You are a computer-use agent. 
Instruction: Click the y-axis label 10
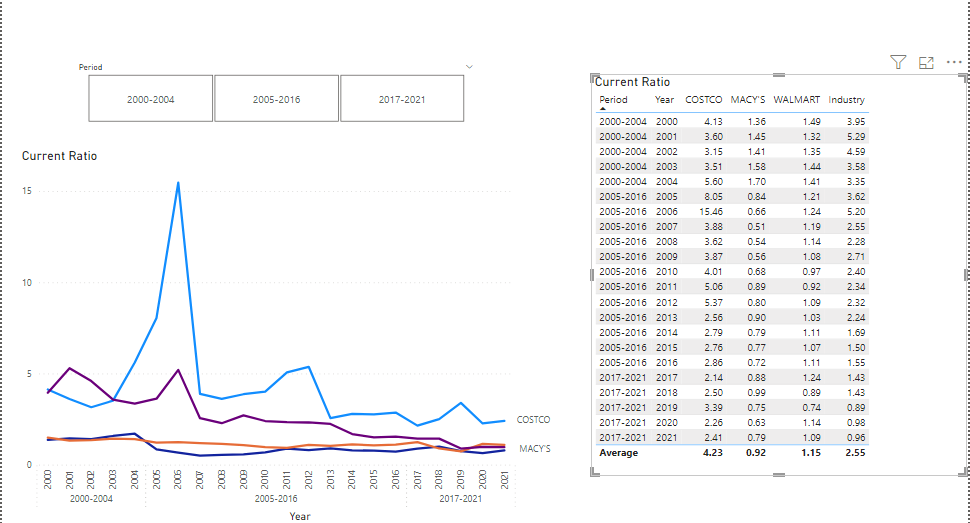pos(27,283)
